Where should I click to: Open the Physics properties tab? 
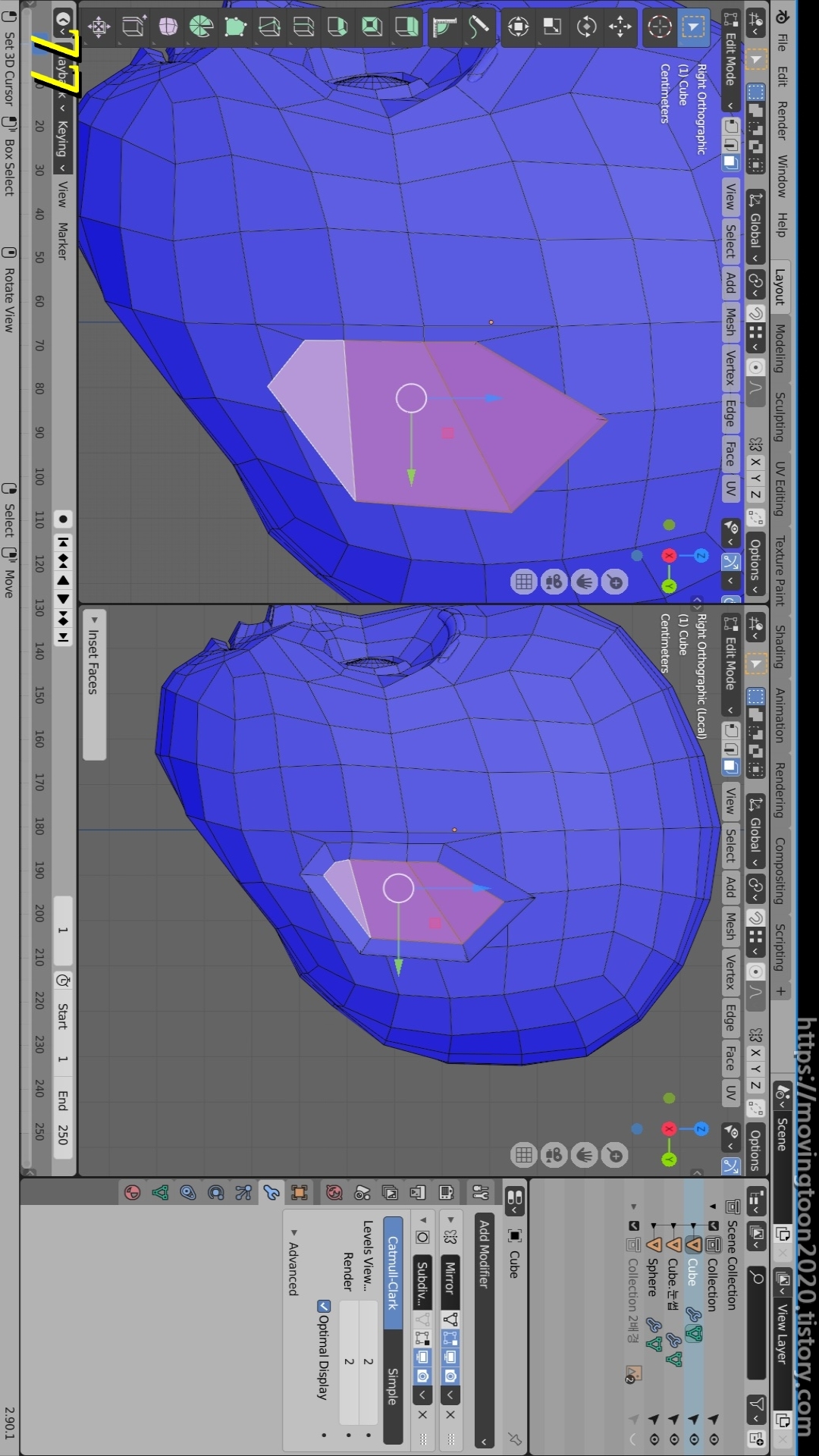pyautogui.click(x=216, y=1192)
